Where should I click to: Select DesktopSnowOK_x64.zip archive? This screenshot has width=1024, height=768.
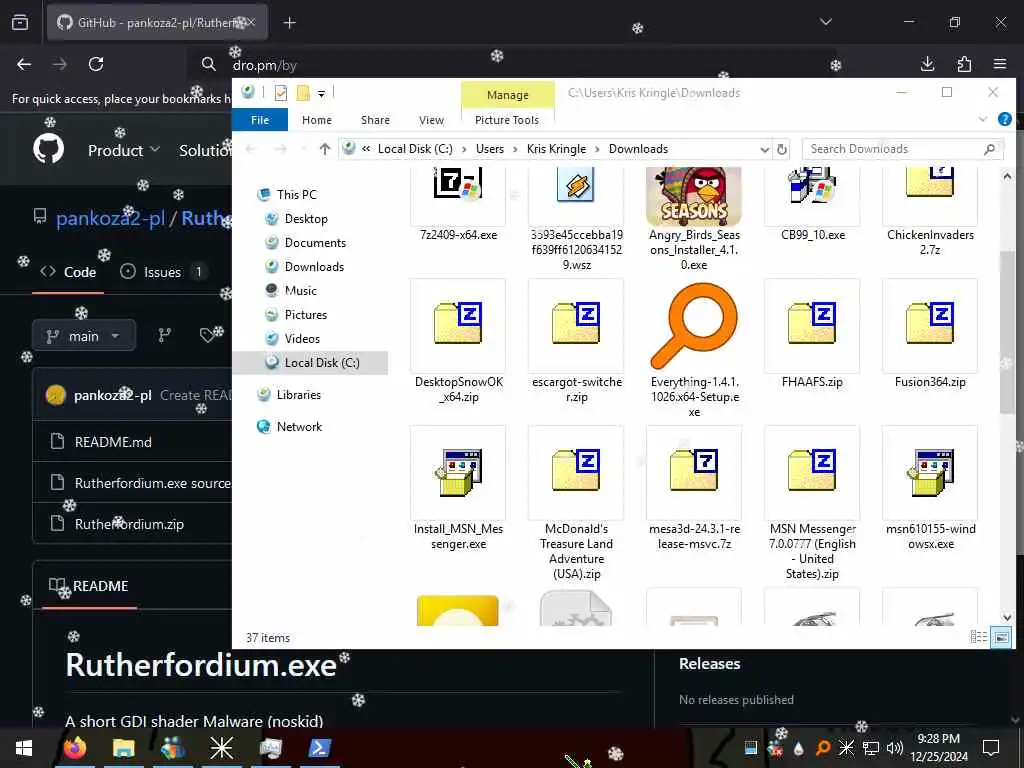click(x=458, y=341)
